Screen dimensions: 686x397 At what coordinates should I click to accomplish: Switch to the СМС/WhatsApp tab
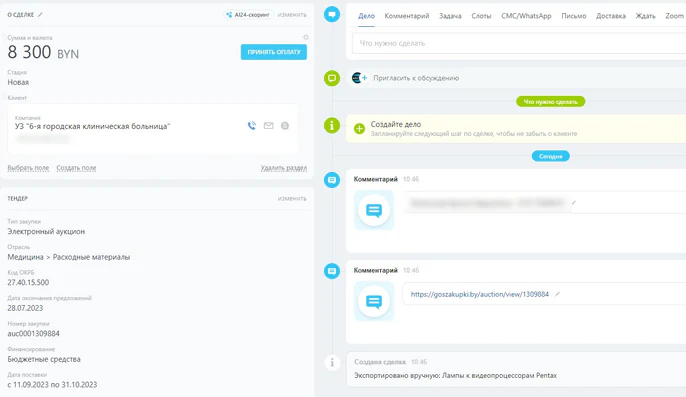[526, 16]
